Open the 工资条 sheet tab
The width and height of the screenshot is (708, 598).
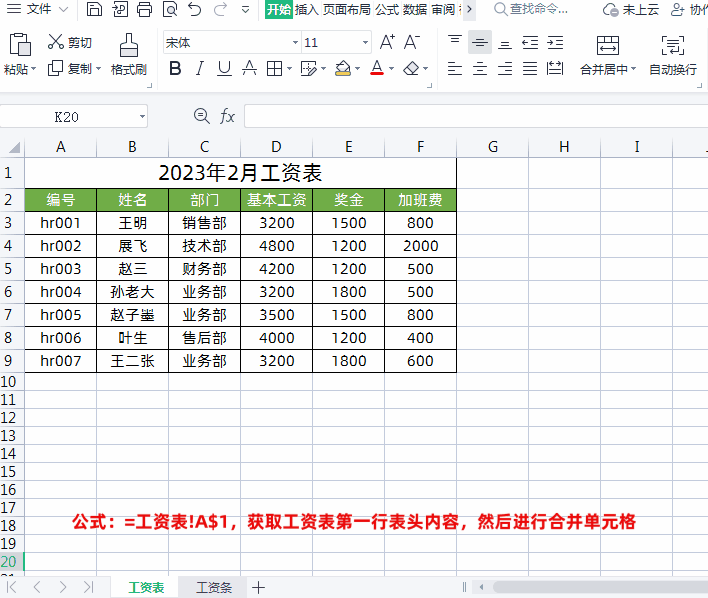point(214,587)
